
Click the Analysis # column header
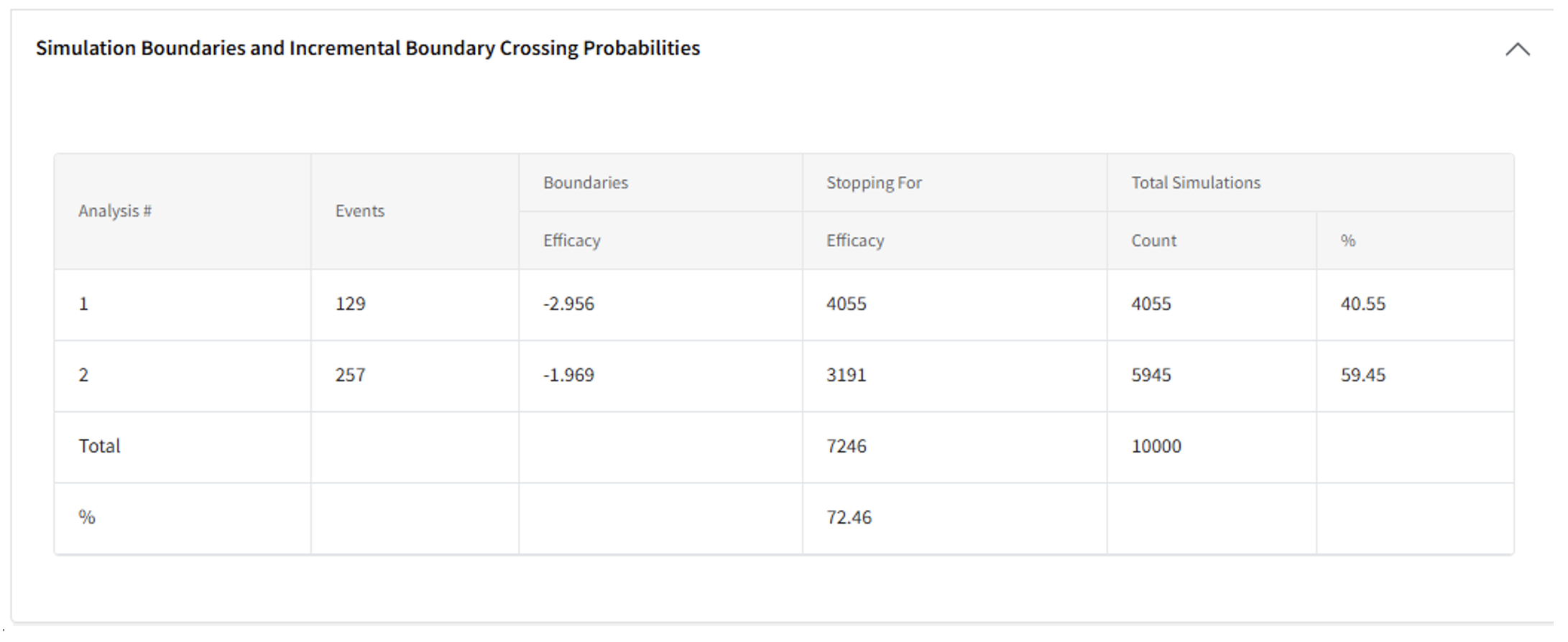115,211
